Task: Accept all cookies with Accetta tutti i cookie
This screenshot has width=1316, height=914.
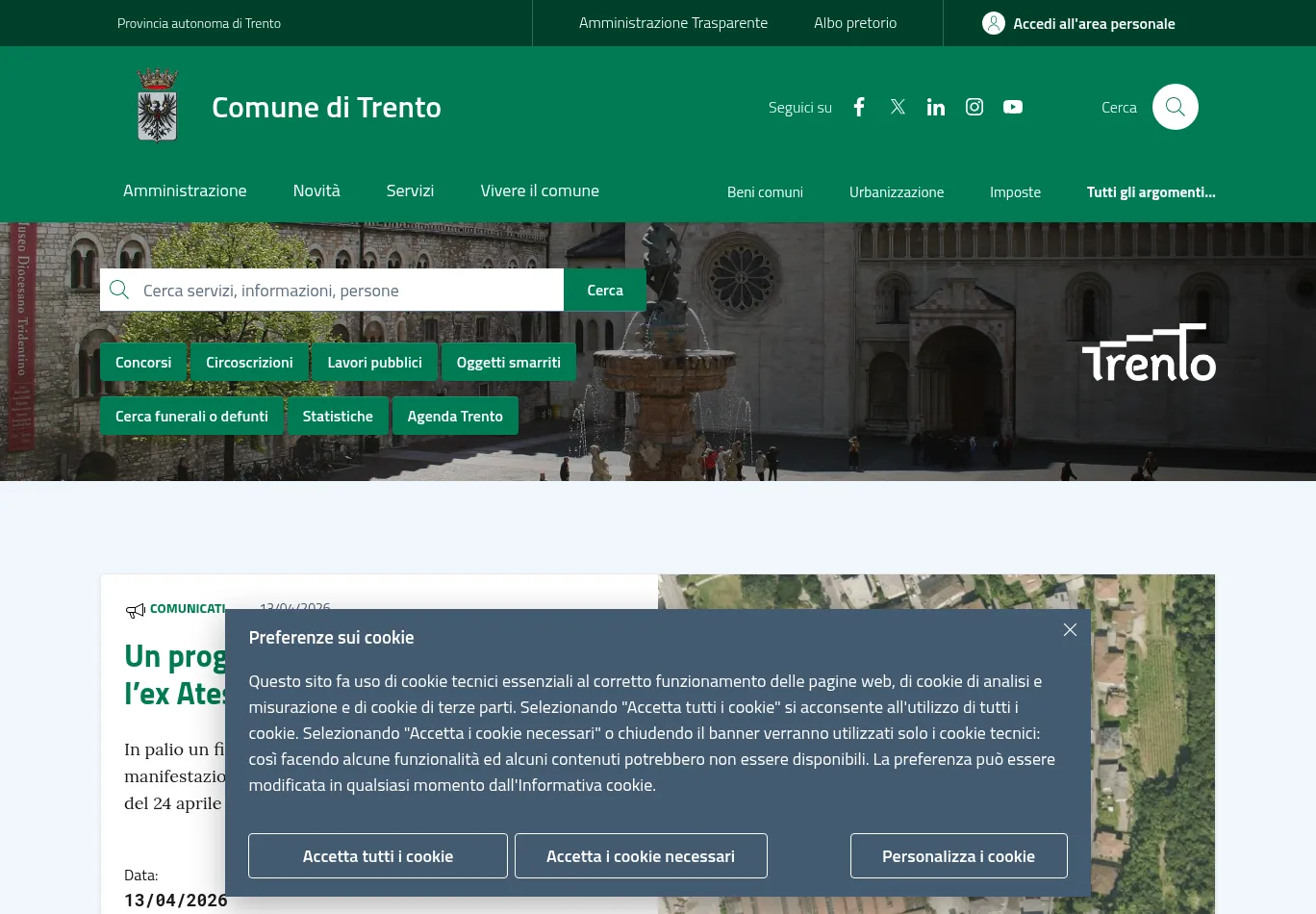Action: 378,856
